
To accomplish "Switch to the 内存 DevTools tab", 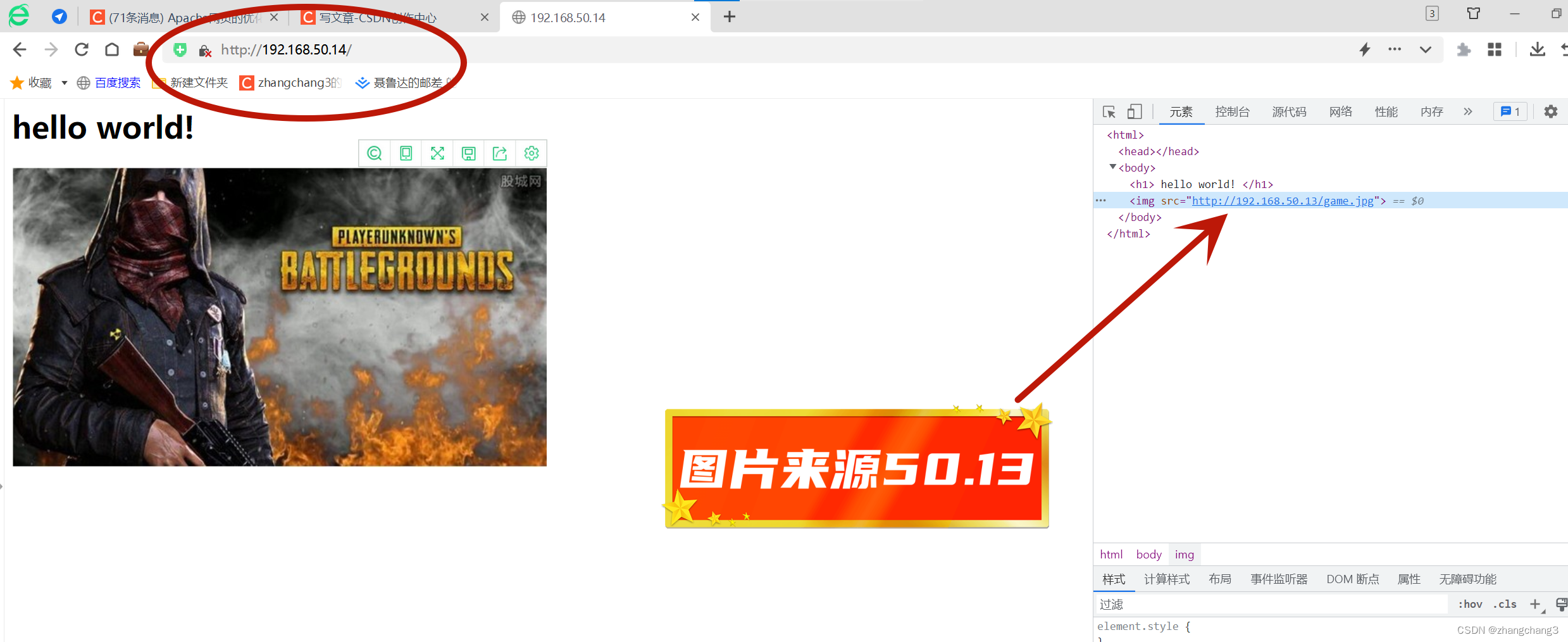I will 1431,112.
